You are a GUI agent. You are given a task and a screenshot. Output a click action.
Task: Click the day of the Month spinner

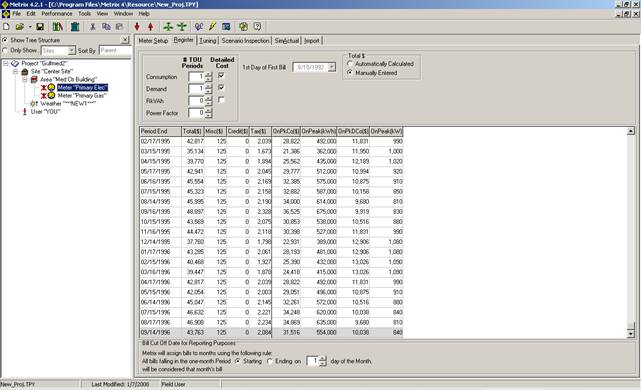click(x=323, y=361)
